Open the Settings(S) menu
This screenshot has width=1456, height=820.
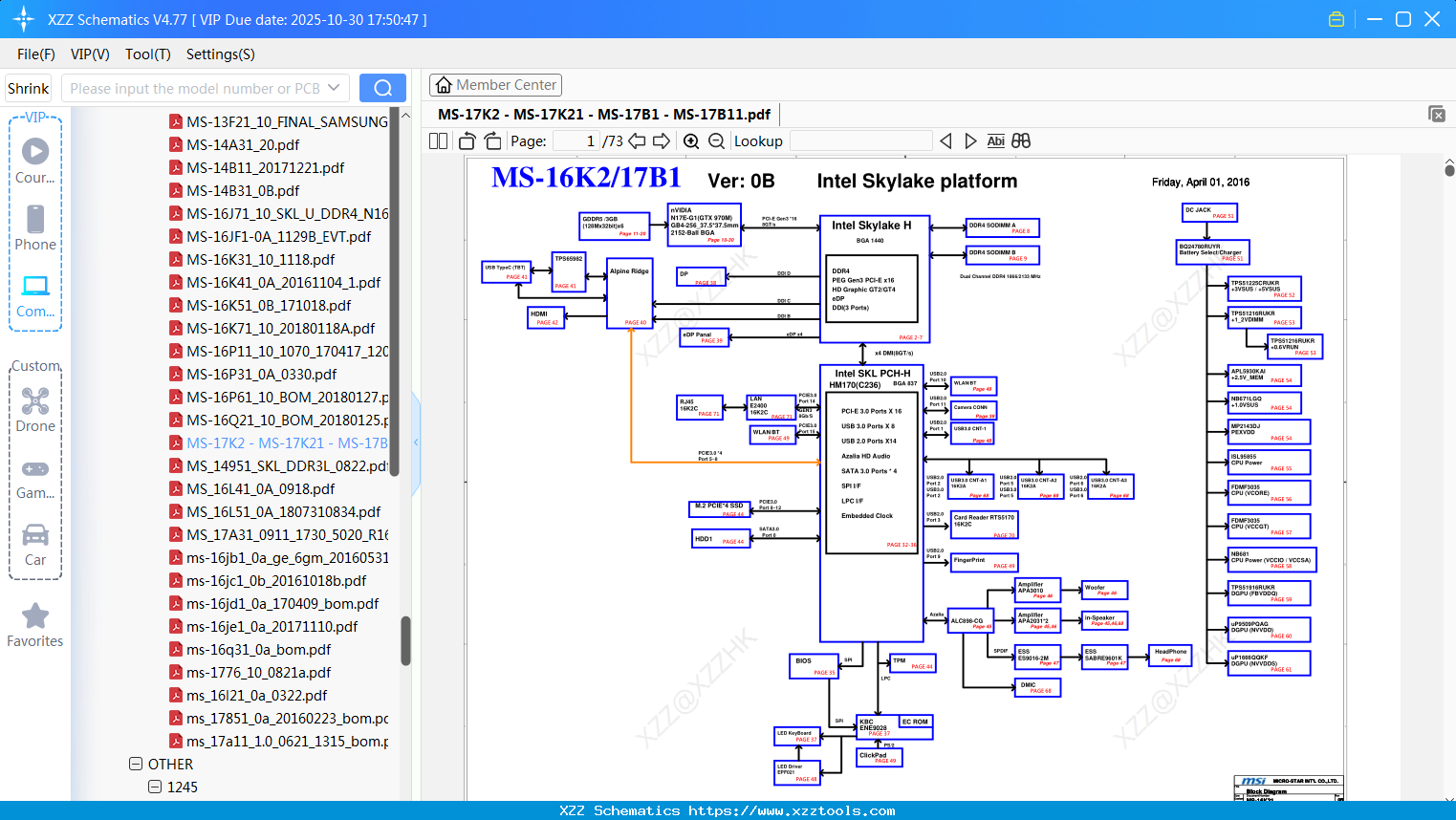click(221, 54)
